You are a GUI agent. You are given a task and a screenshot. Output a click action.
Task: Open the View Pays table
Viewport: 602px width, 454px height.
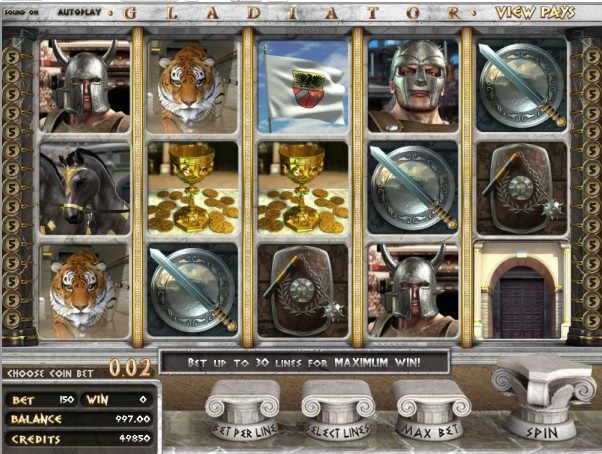click(x=535, y=13)
